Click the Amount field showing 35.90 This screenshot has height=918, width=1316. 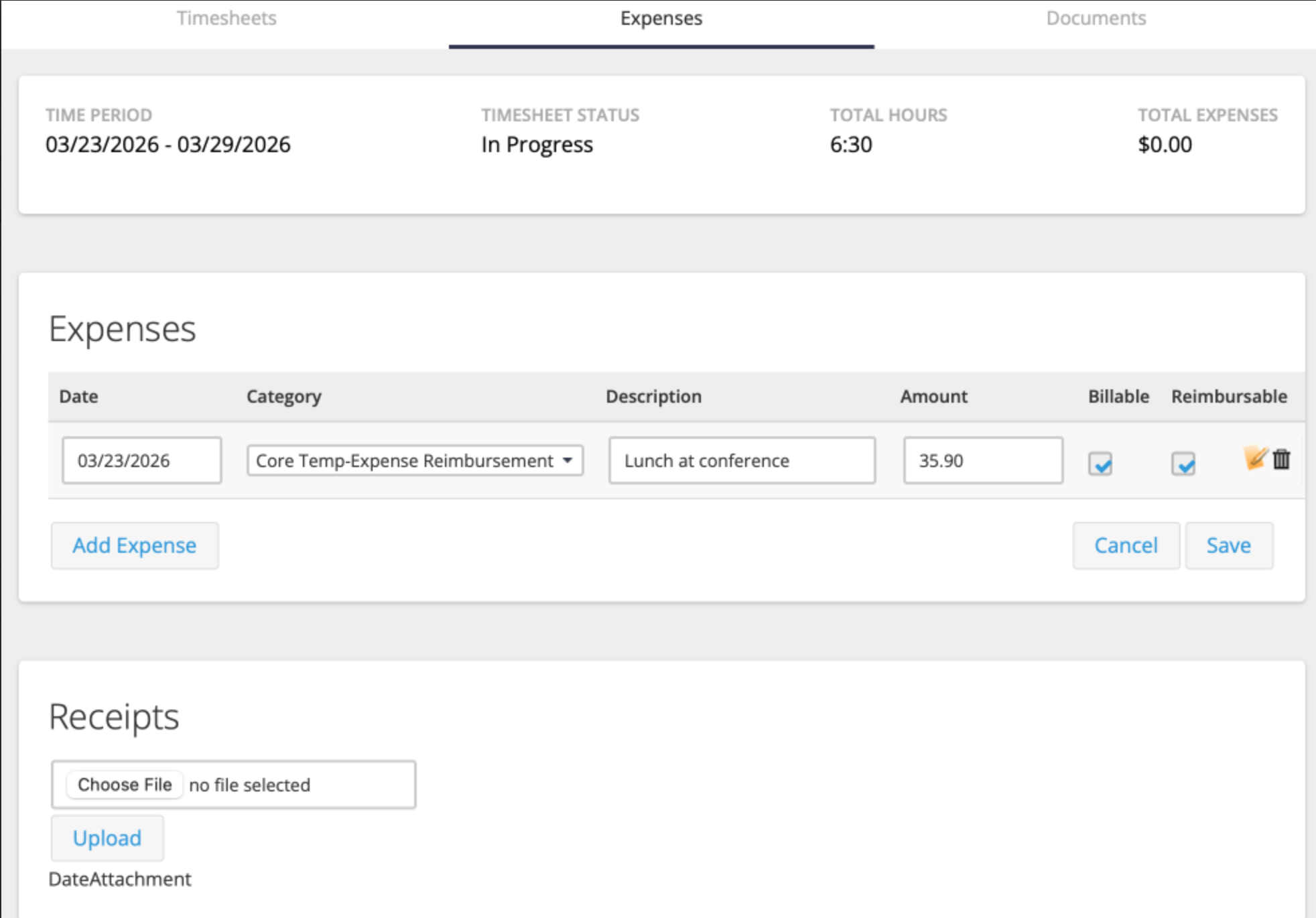pos(982,461)
